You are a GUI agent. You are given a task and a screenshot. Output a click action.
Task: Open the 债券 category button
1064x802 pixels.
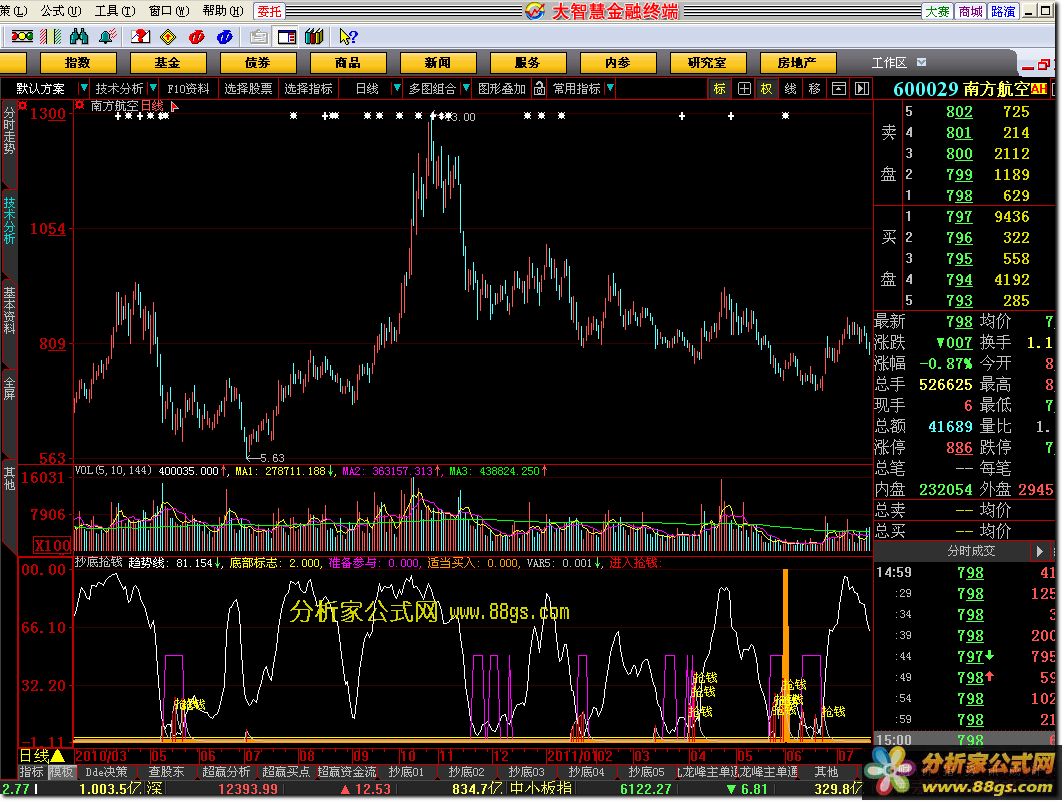tap(258, 62)
